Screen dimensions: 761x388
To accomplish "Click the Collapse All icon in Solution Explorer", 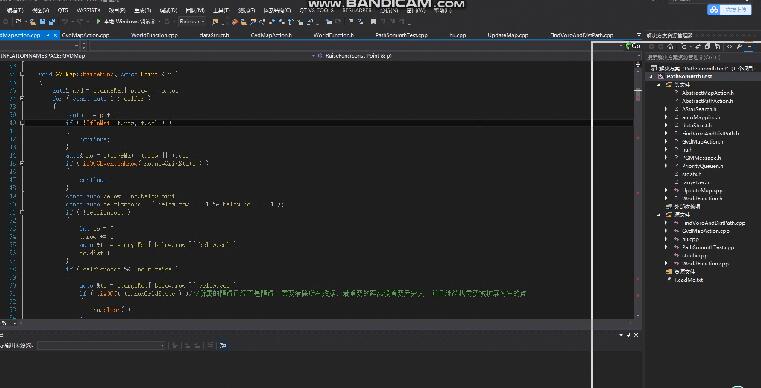I will [707, 47].
